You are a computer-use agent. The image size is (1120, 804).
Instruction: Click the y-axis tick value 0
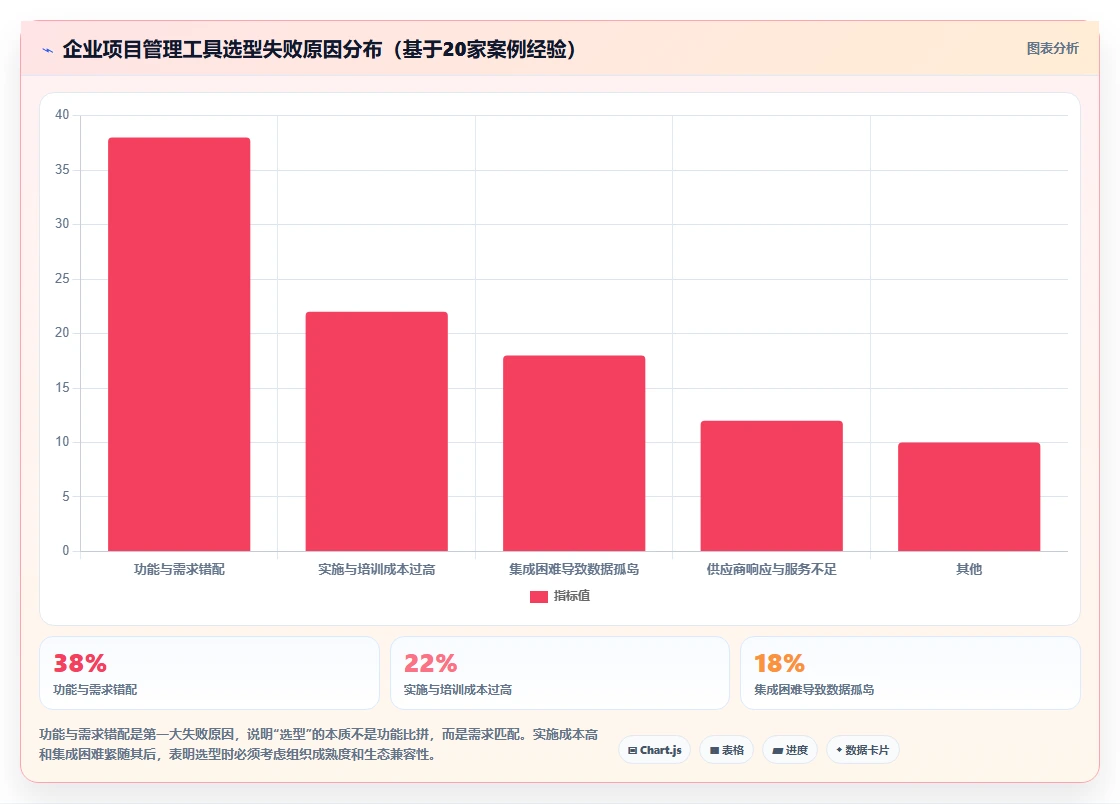pyautogui.click(x=66, y=551)
